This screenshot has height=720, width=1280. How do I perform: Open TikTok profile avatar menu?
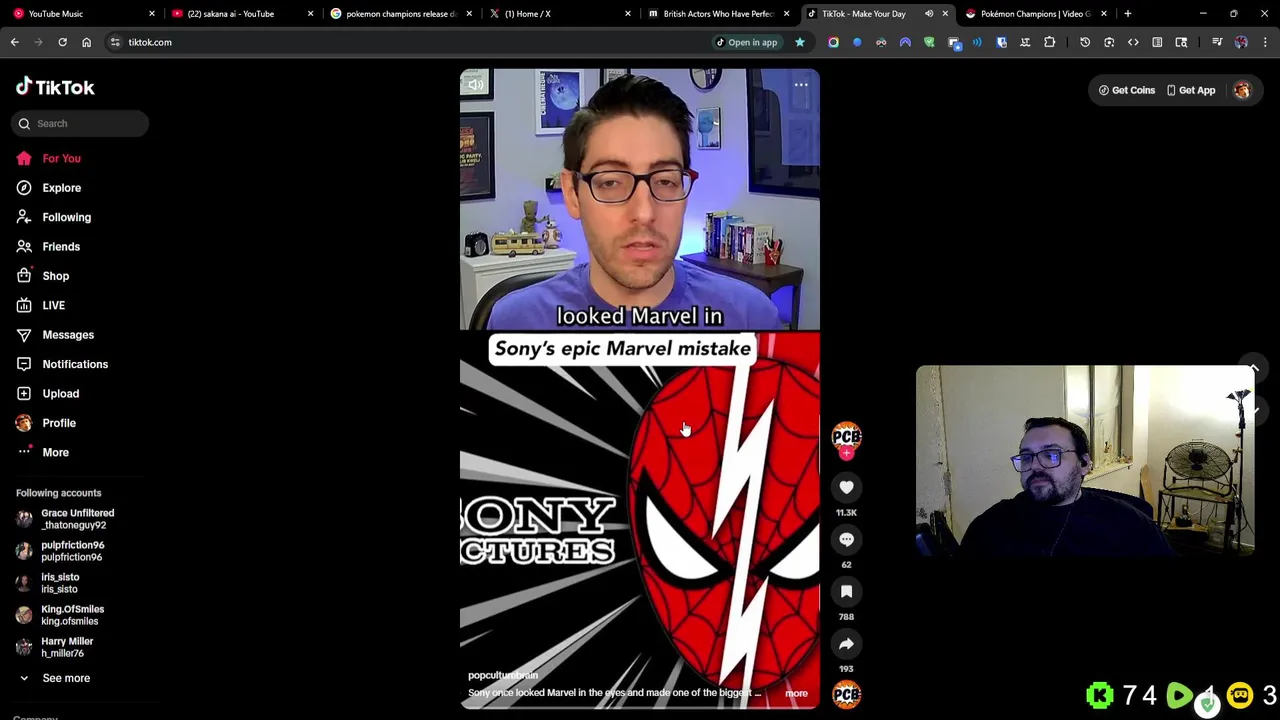pyautogui.click(x=1242, y=90)
